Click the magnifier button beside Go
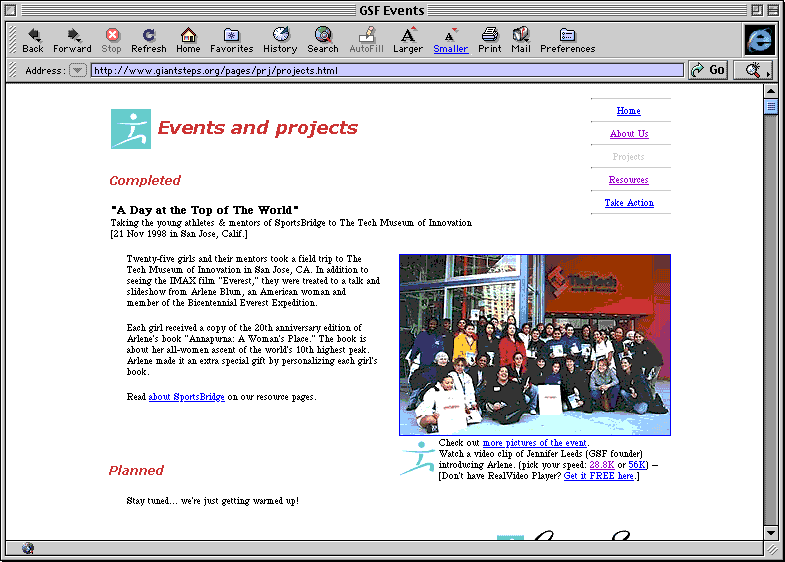The width and height of the screenshot is (785, 562). click(x=753, y=70)
